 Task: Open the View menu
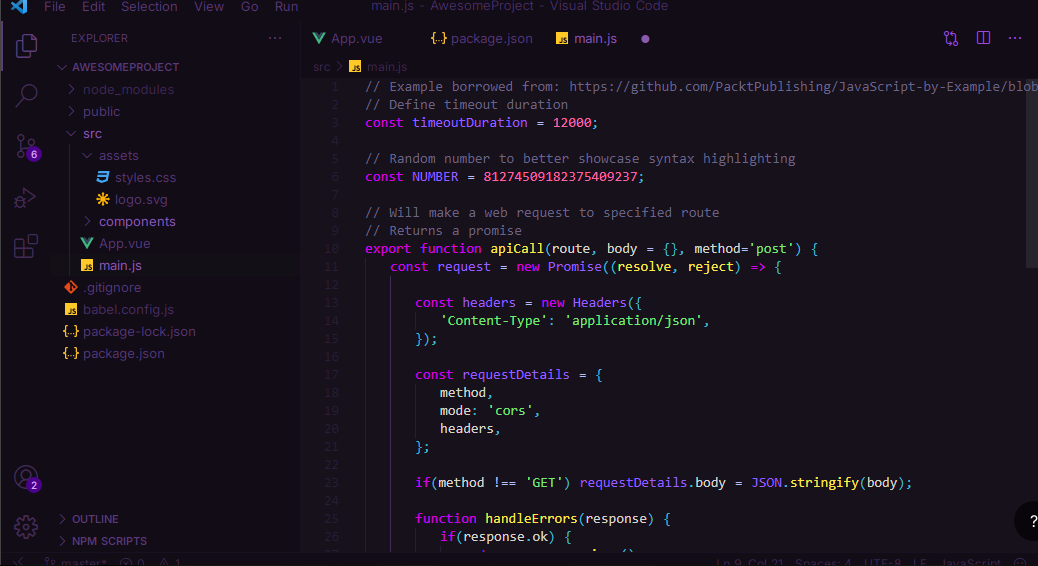209,7
